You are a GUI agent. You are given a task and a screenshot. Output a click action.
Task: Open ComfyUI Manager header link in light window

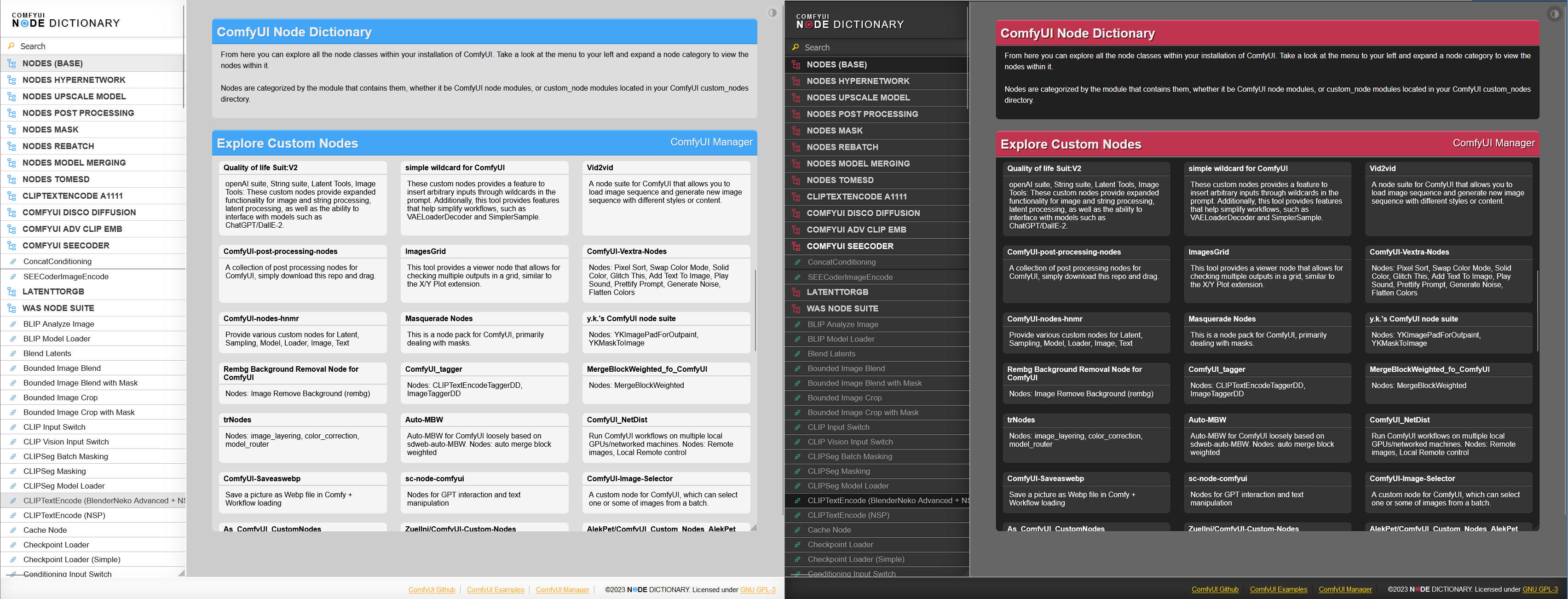pyautogui.click(x=711, y=142)
